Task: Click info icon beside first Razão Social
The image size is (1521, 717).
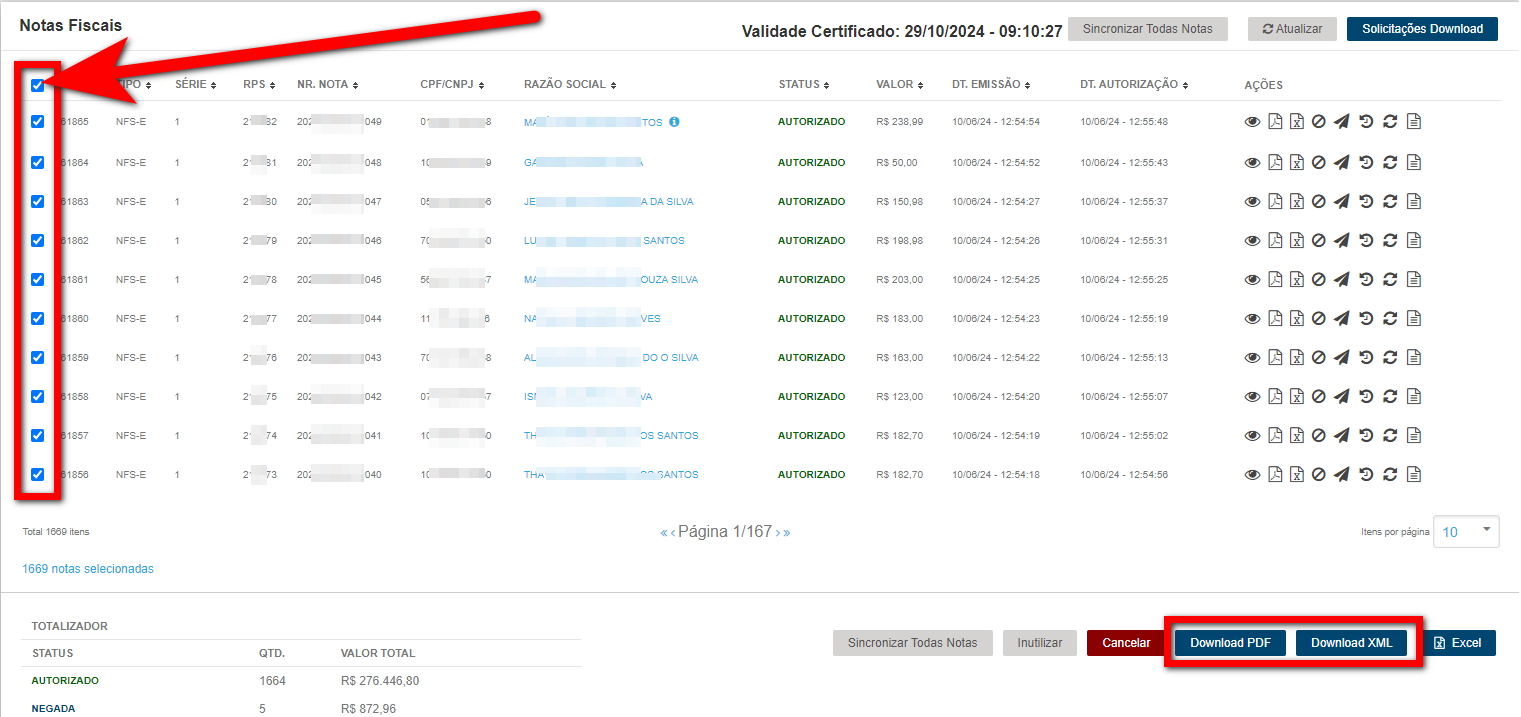Action: (x=674, y=122)
